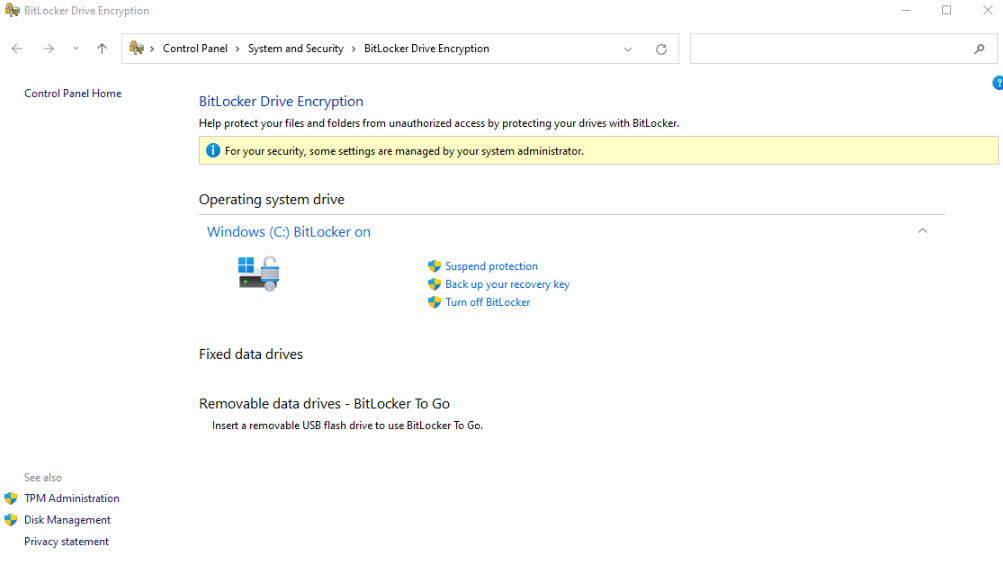
Task: Collapse the Windows (C:) drive section chevron
Action: (922, 231)
